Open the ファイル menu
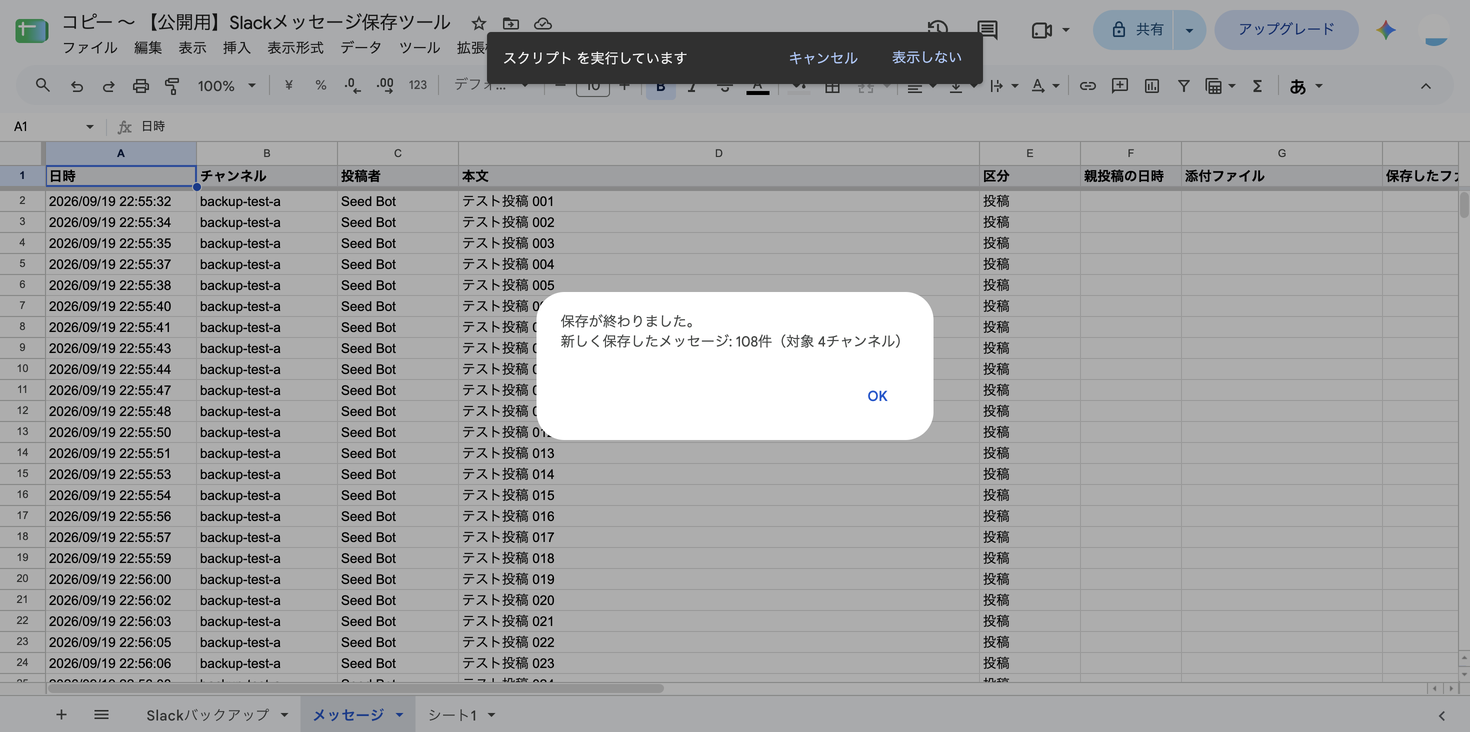 coord(90,48)
